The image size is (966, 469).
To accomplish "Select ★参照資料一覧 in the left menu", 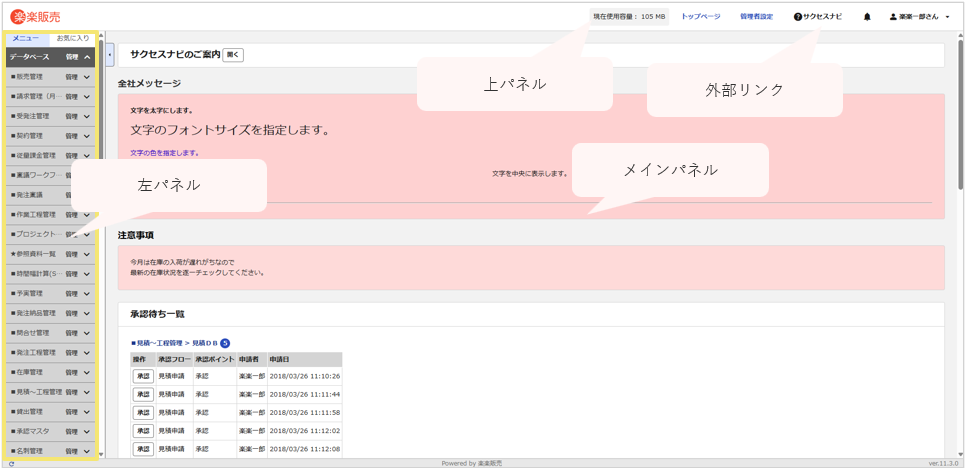I will click(34, 255).
